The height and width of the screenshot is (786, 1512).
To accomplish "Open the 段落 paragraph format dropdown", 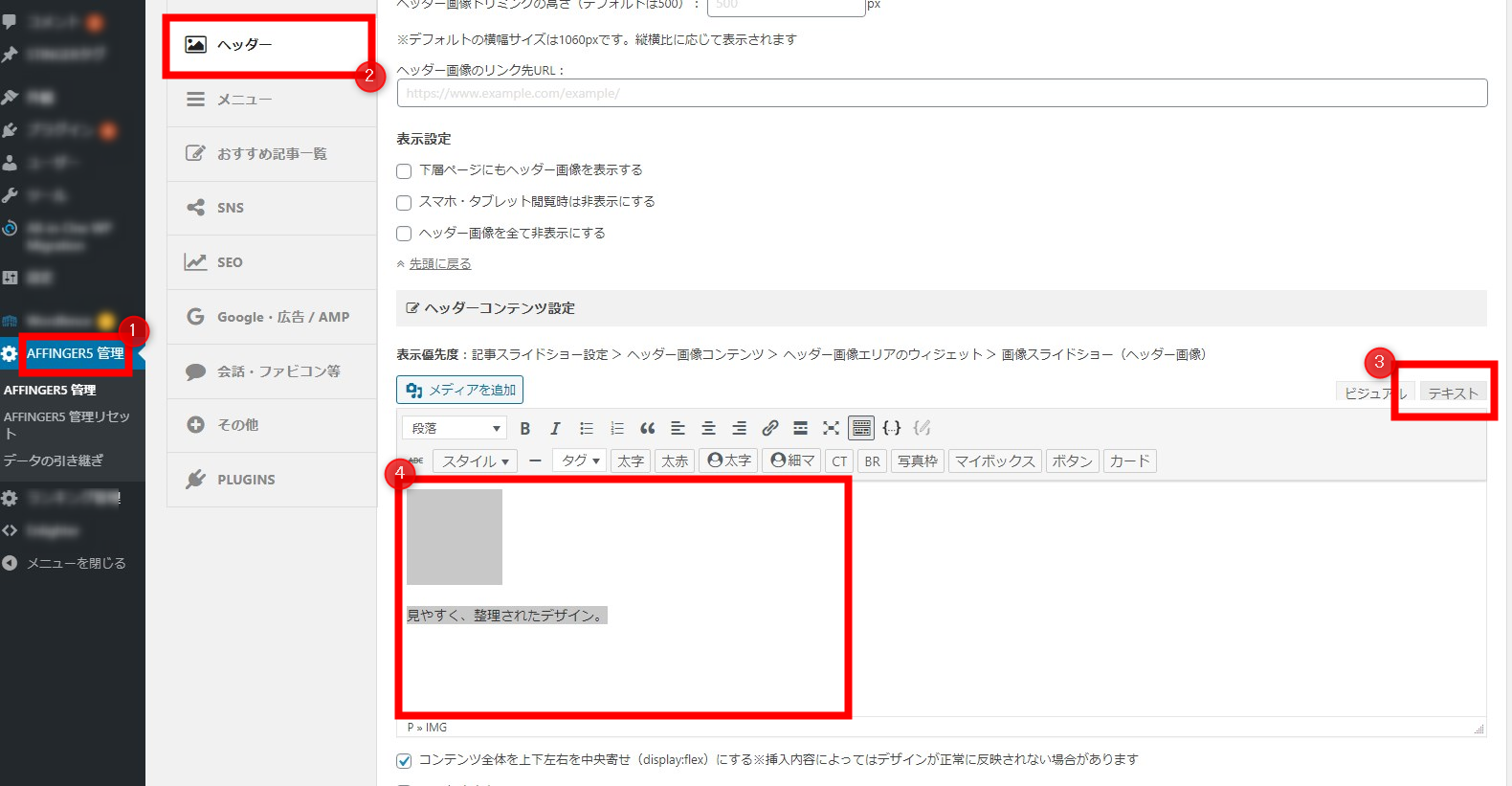I will click(x=456, y=428).
